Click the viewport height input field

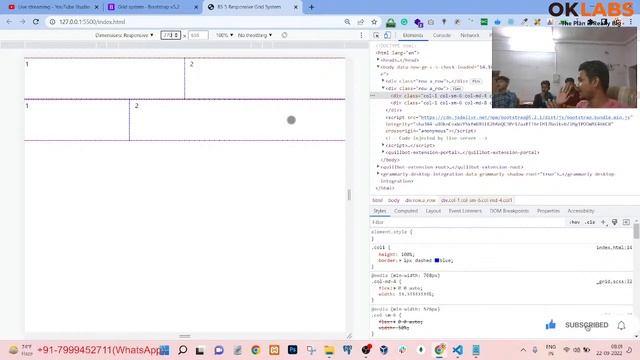point(198,35)
